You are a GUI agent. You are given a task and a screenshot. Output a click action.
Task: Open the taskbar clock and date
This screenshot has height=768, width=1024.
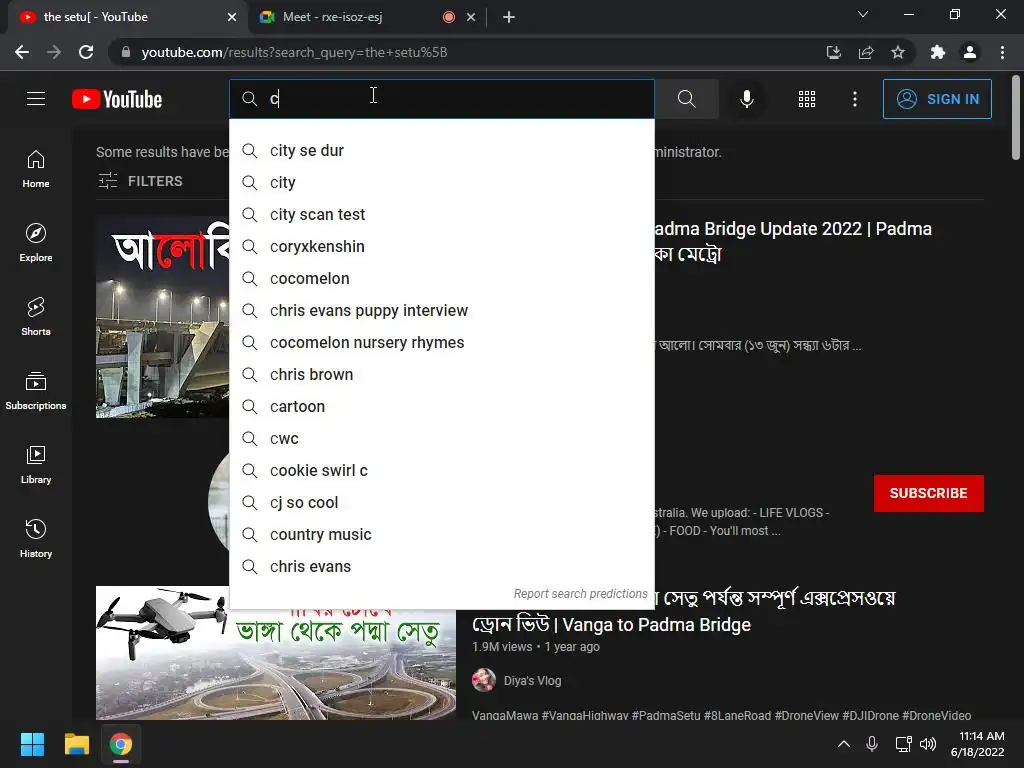978,744
